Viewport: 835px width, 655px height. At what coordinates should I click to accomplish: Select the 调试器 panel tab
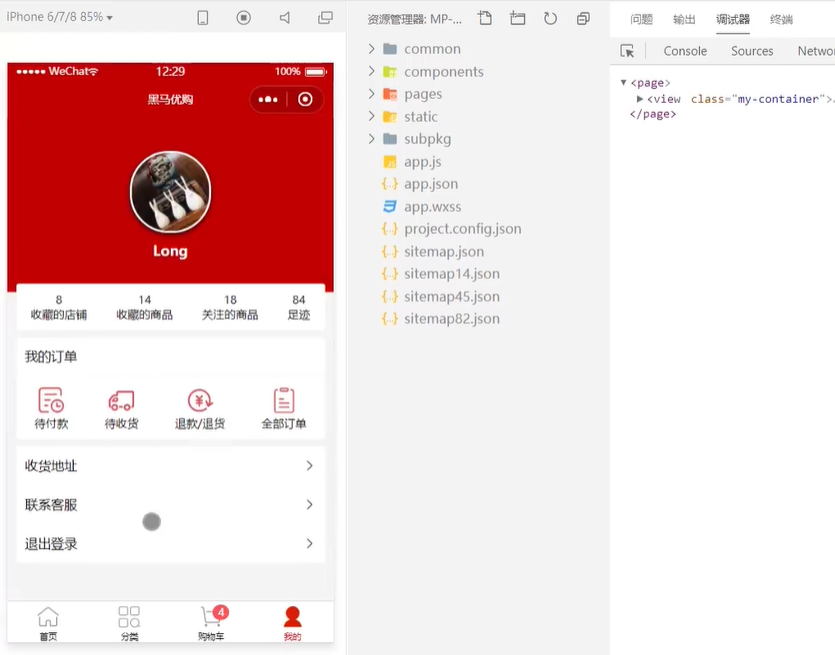tap(733, 20)
